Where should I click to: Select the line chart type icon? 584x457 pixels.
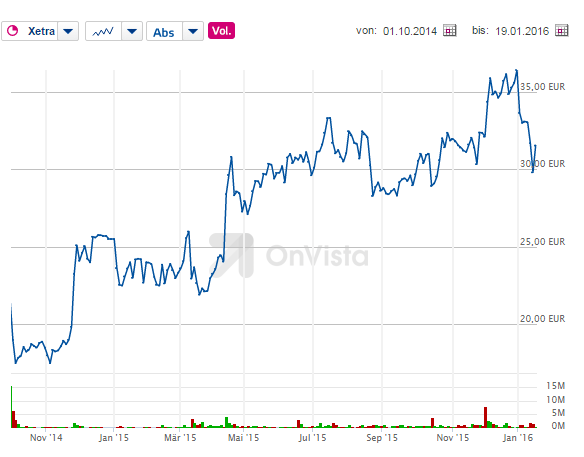[x=103, y=31]
